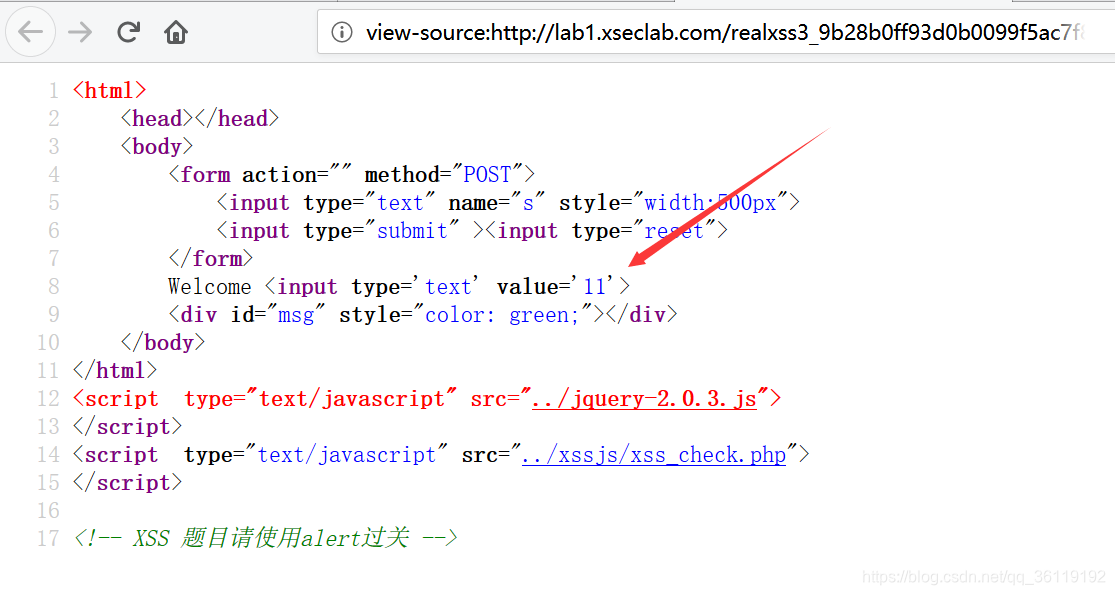Go back to the previous page

click(31, 32)
